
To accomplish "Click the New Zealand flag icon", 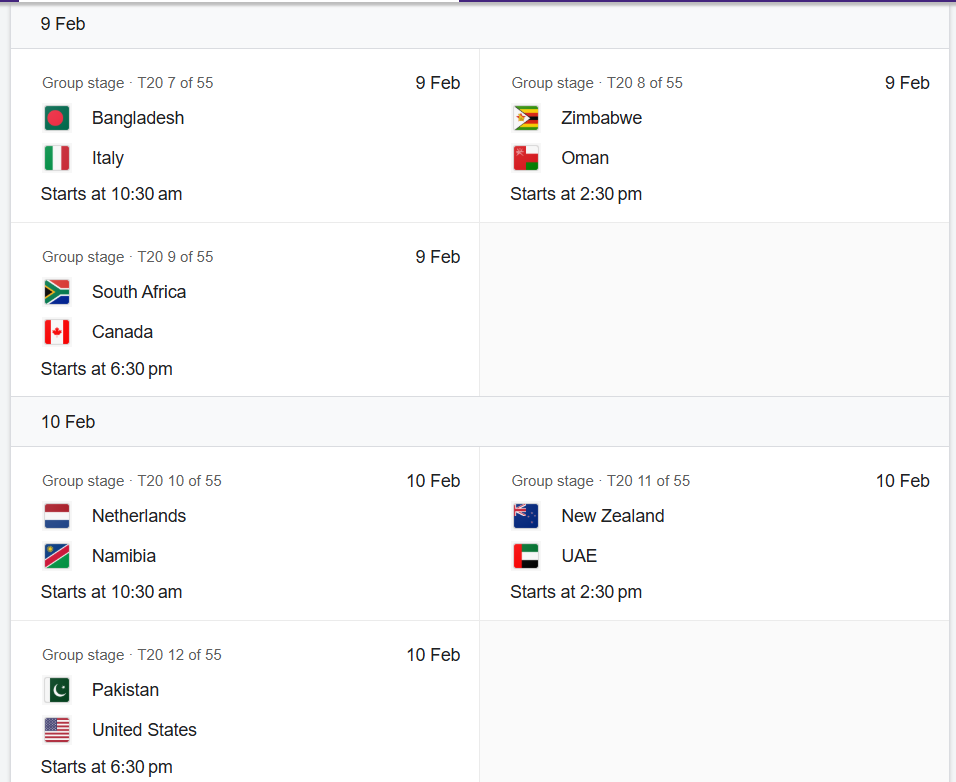I will click(526, 516).
